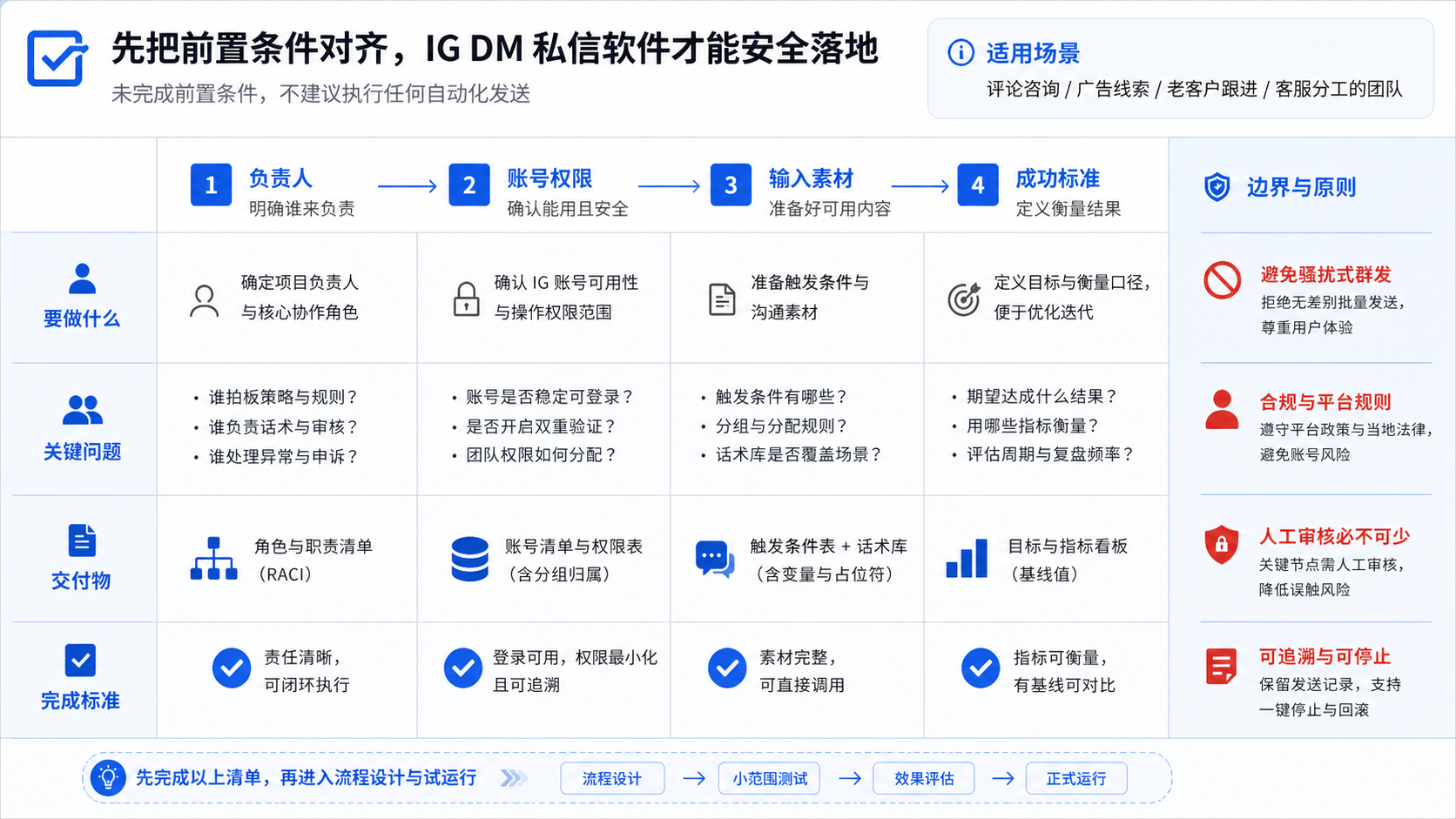Click the check circle beside 登录可用，权限最小化
The image size is (1456, 819).
(x=463, y=668)
